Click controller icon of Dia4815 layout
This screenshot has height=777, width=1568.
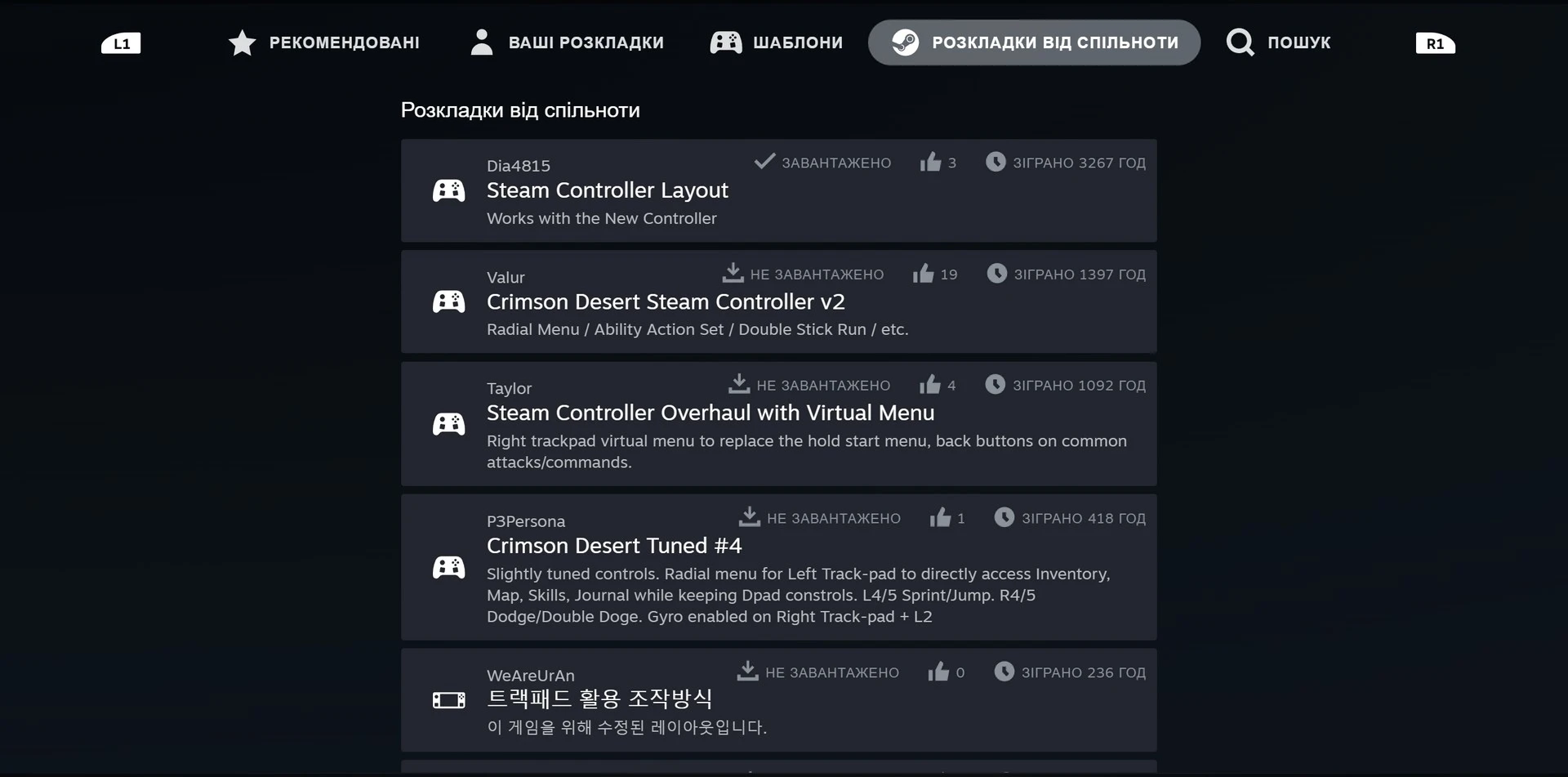pyautogui.click(x=448, y=190)
